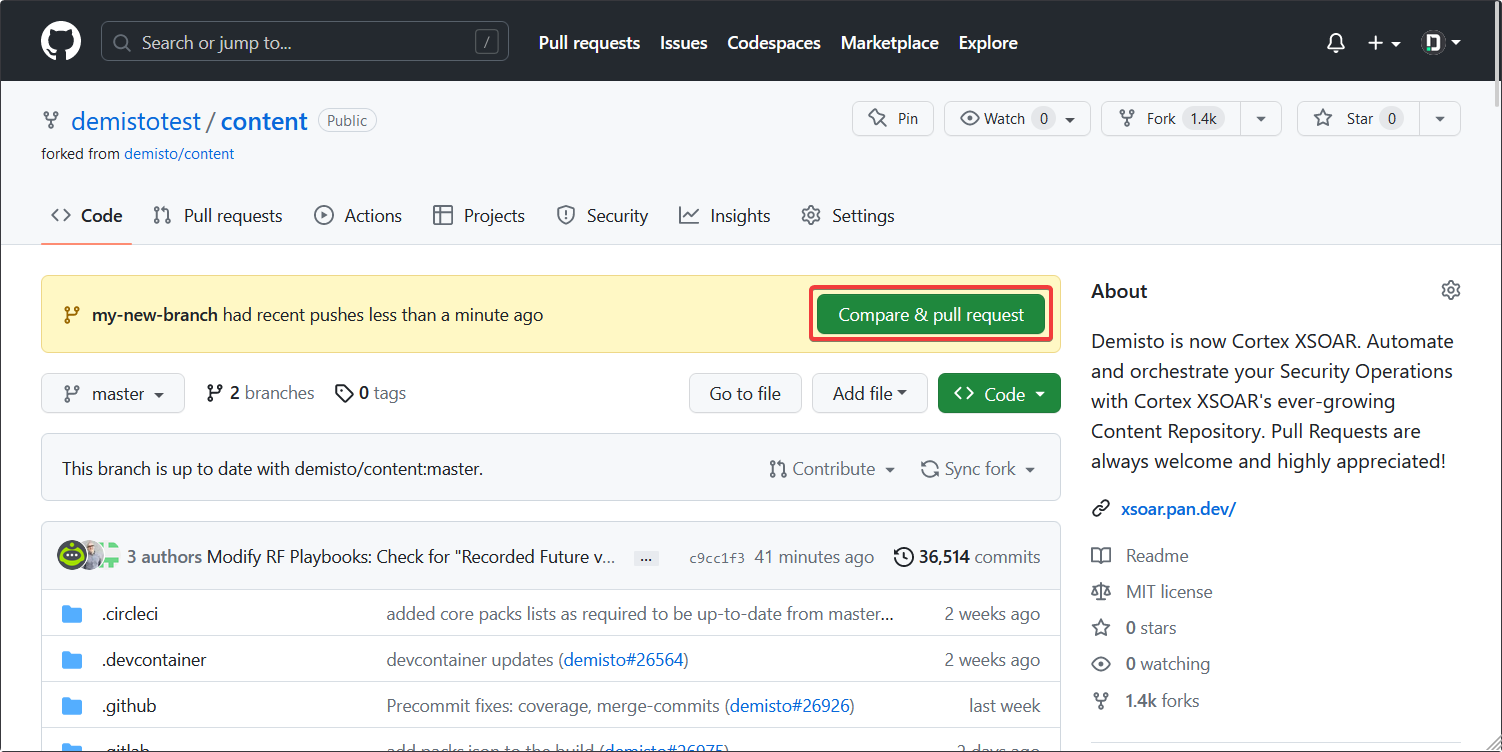This screenshot has height=752, width=1502.
Task: Open the notifications bell
Action: click(1336, 43)
